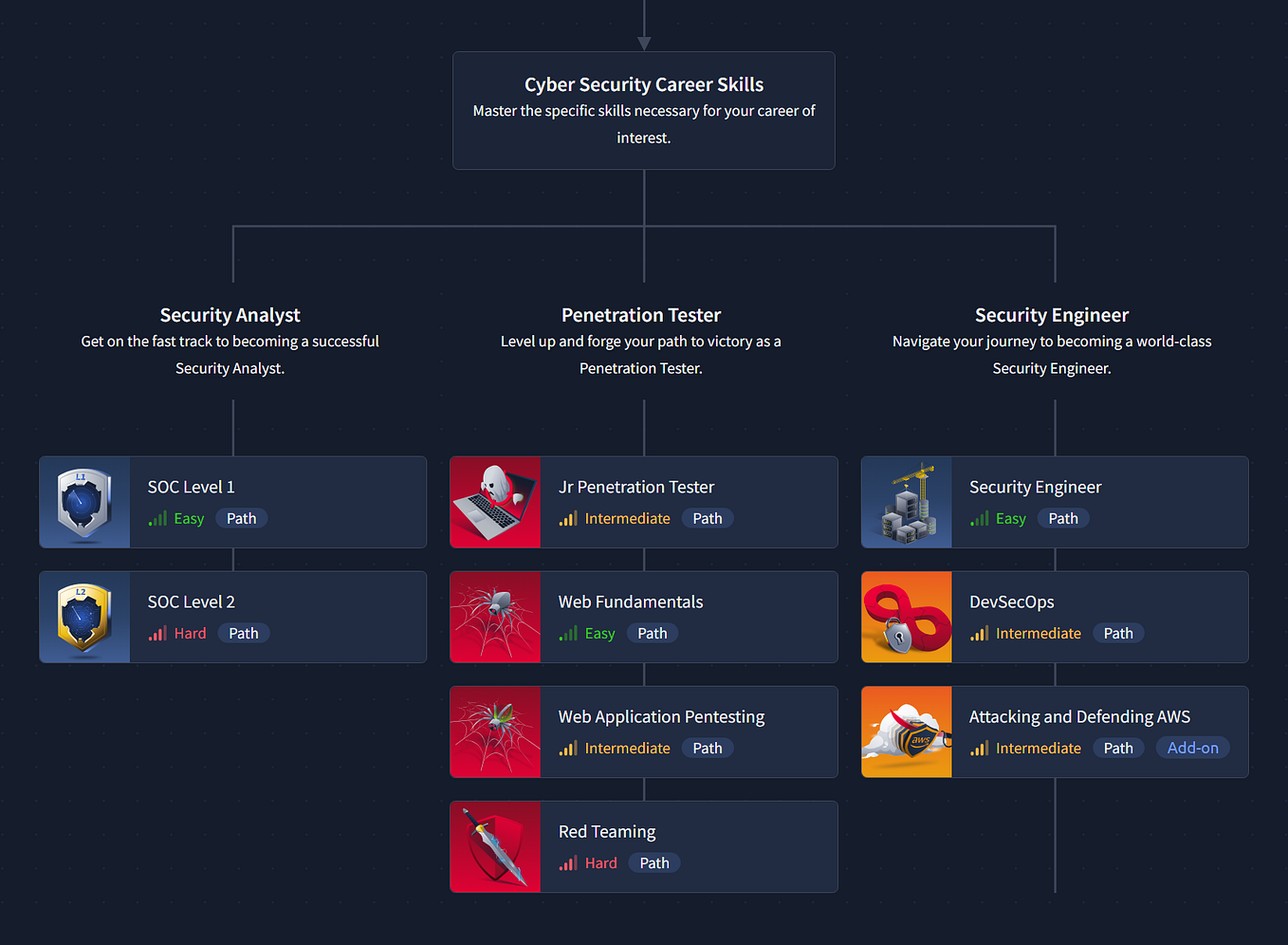The image size is (1288, 945).
Task: Click the Intermediate label on Web Application Pentesting
Action: pyautogui.click(x=625, y=748)
